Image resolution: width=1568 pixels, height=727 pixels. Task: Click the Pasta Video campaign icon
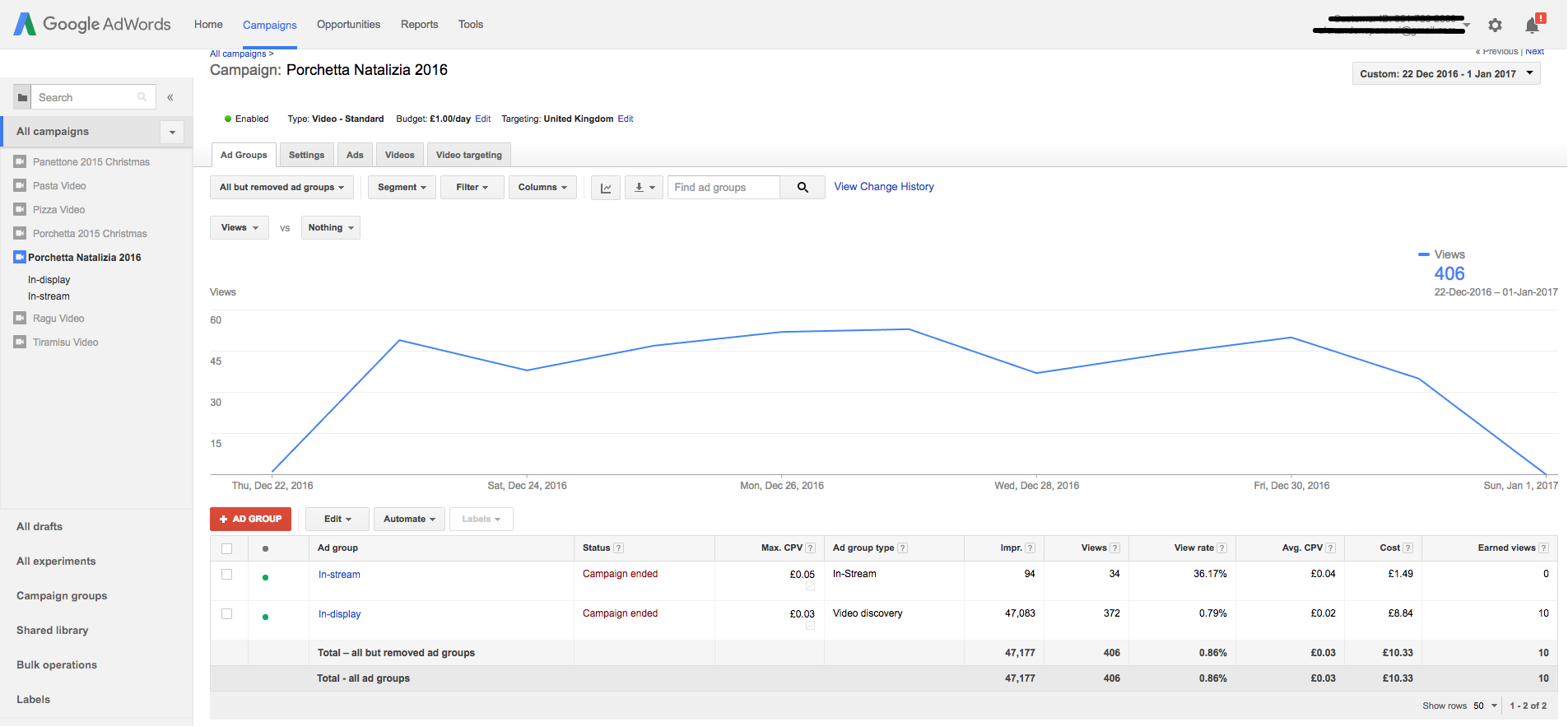coord(20,185)
